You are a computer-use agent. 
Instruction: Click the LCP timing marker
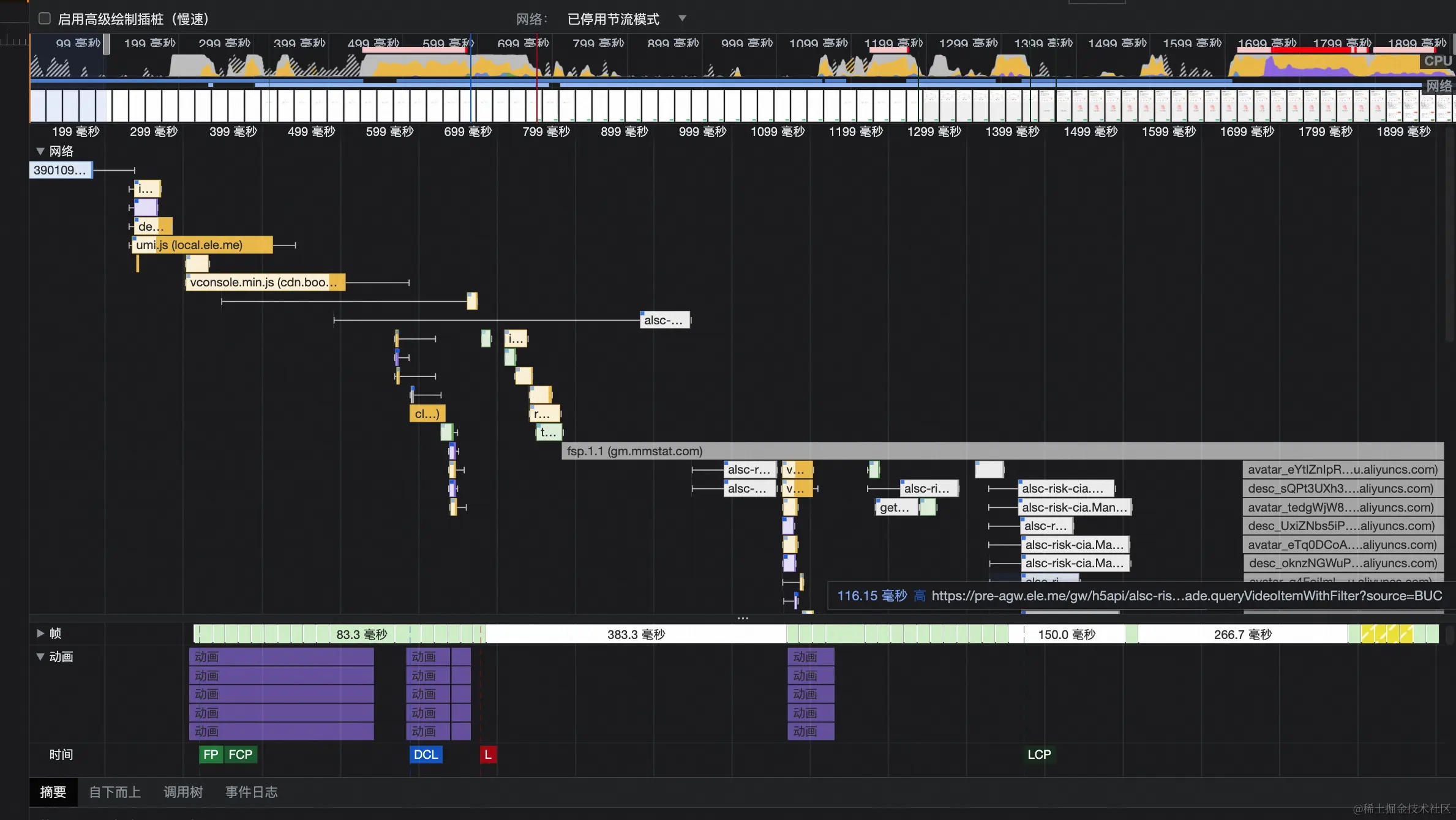pyautogui.click(x=1039, y=755)
